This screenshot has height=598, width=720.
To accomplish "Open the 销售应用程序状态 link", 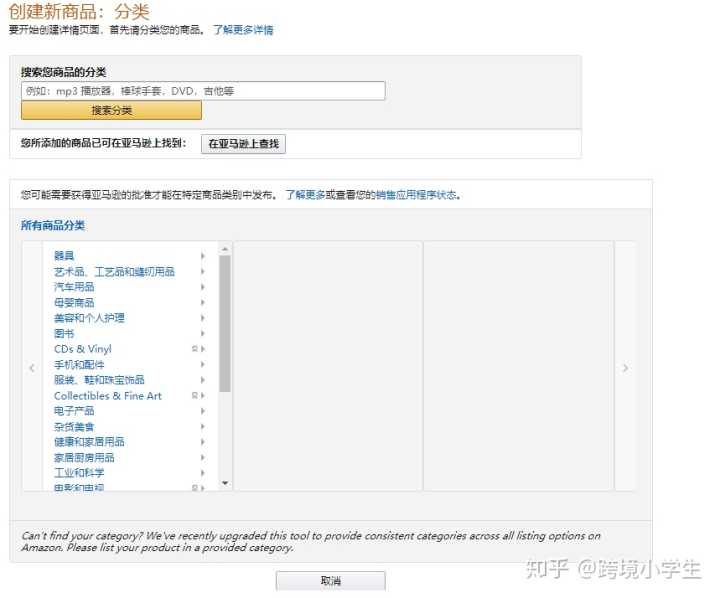I will (416, 195).
